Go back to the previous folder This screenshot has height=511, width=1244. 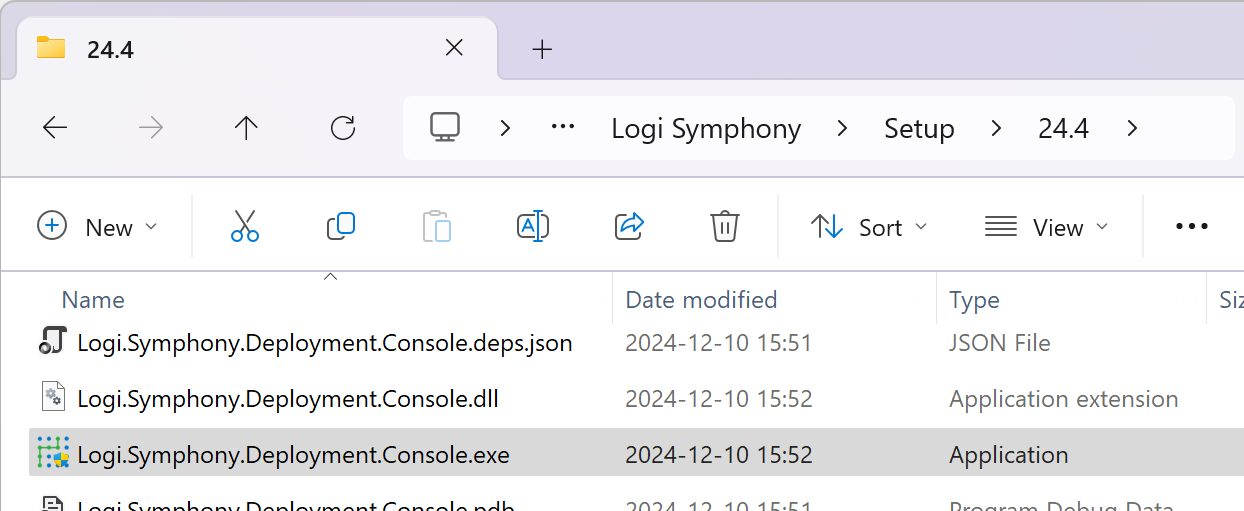[x=55, y=128]
